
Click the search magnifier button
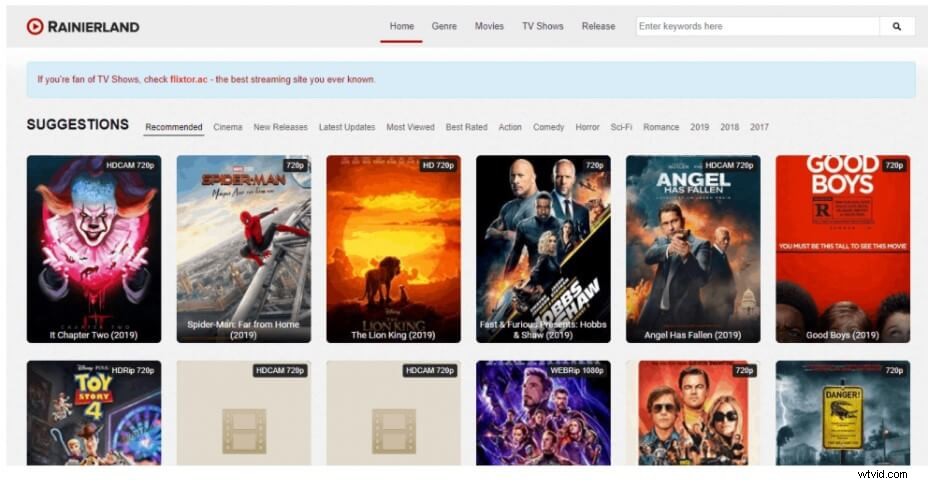[897, 26]
